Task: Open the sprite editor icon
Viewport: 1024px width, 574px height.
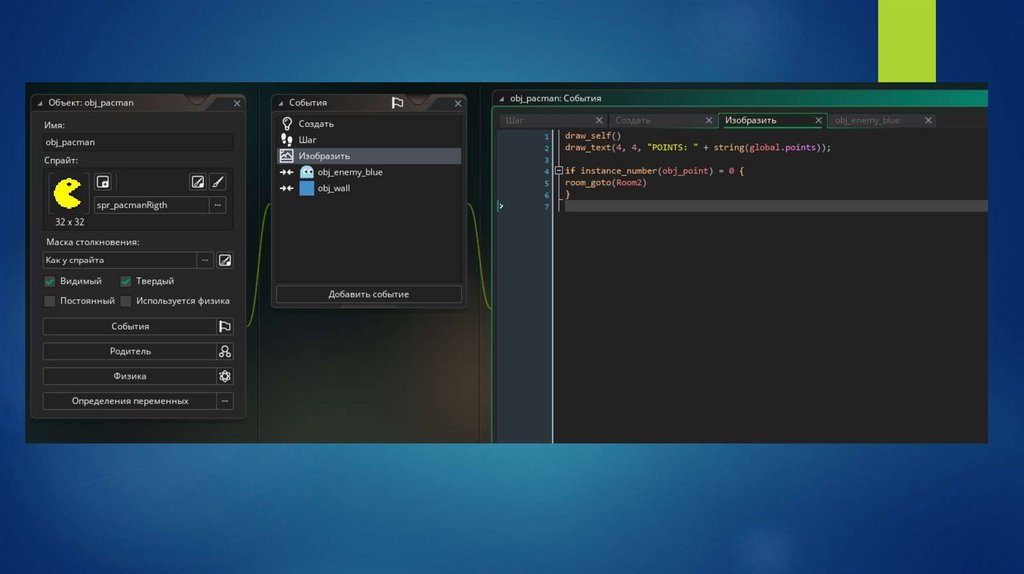Action: point(197,182)
